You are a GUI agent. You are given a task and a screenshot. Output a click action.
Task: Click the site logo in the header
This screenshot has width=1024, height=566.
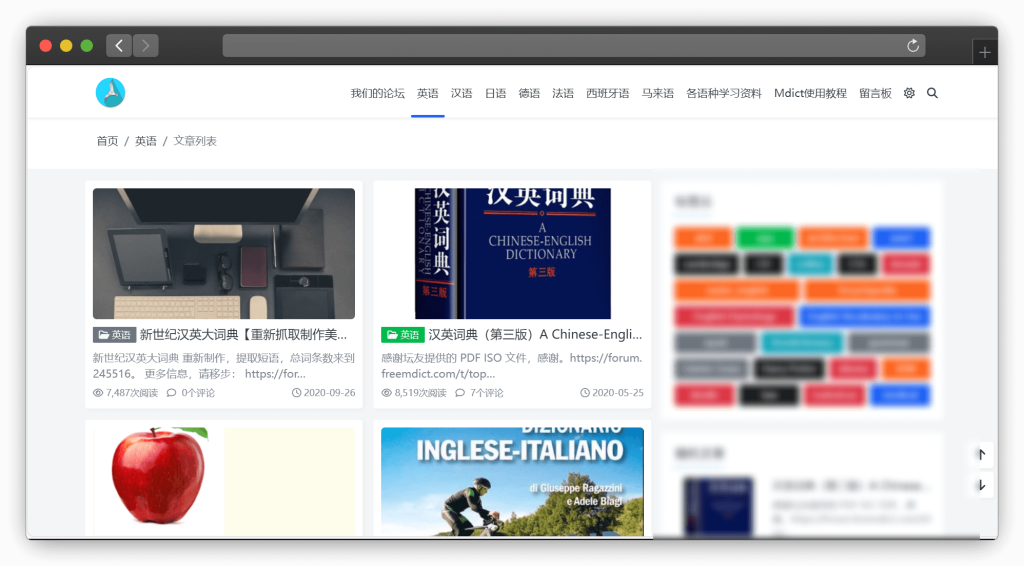click(x=110, y=93)
